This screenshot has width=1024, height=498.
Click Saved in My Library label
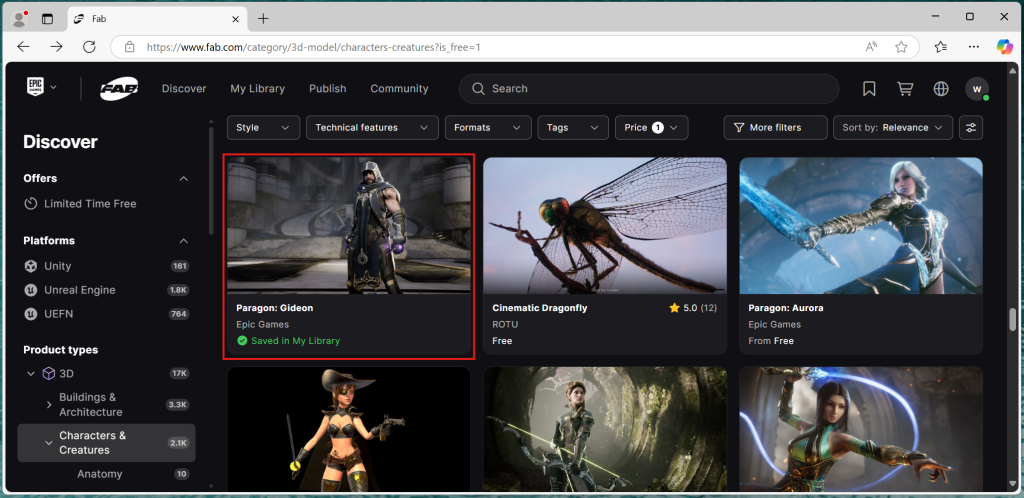coord(295,341)
